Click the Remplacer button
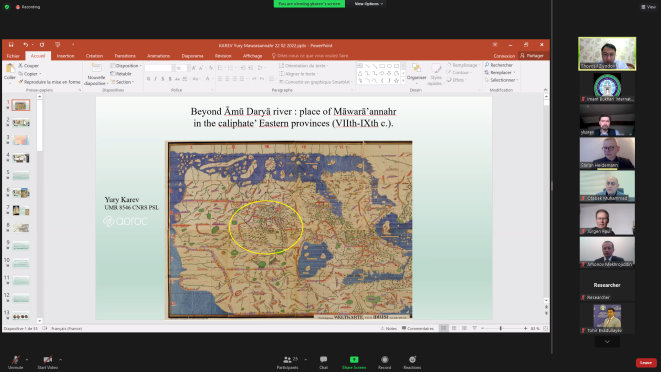 [x=500, y=73]
